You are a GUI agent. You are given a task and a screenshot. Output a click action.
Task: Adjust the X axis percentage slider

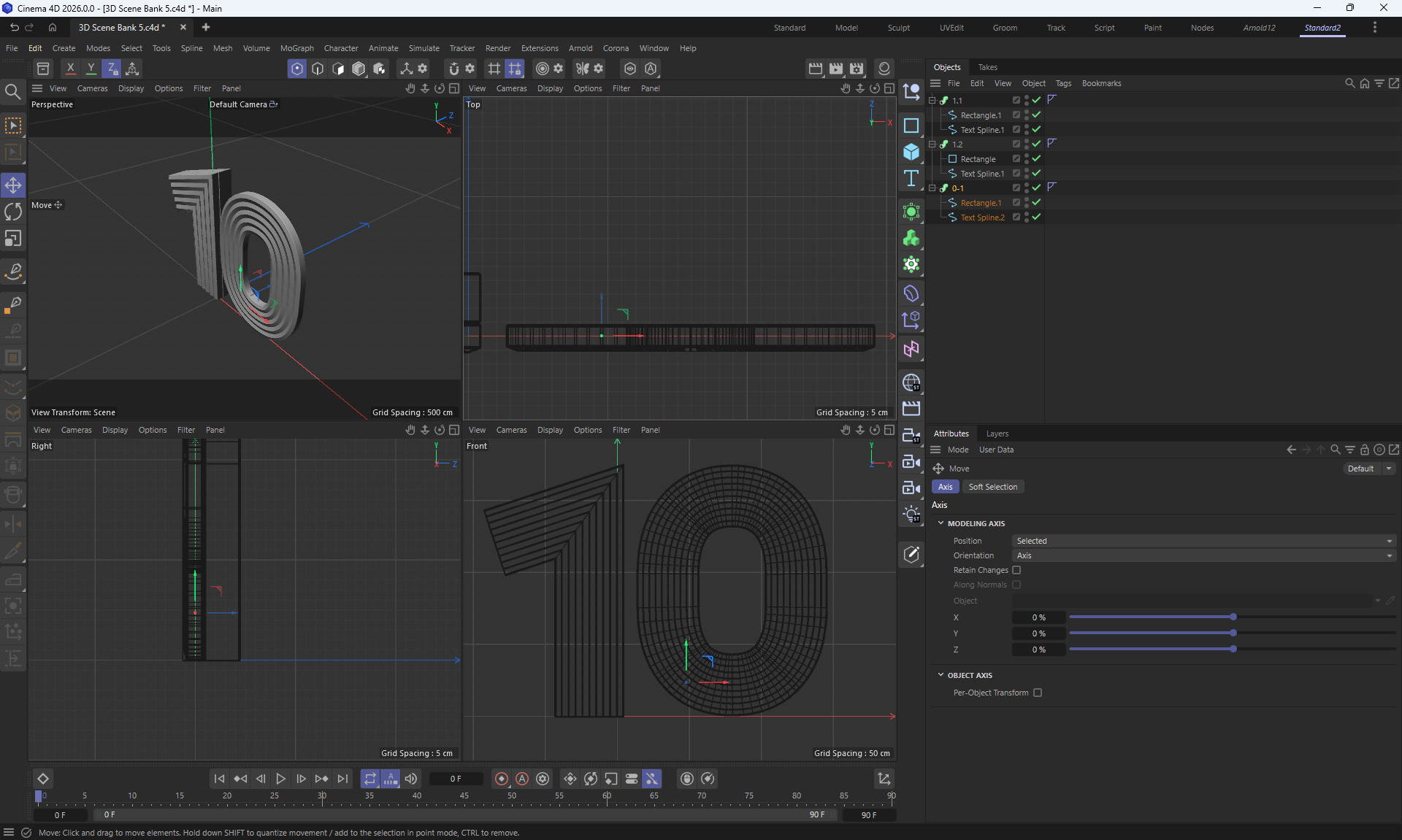click(1233, 617)
